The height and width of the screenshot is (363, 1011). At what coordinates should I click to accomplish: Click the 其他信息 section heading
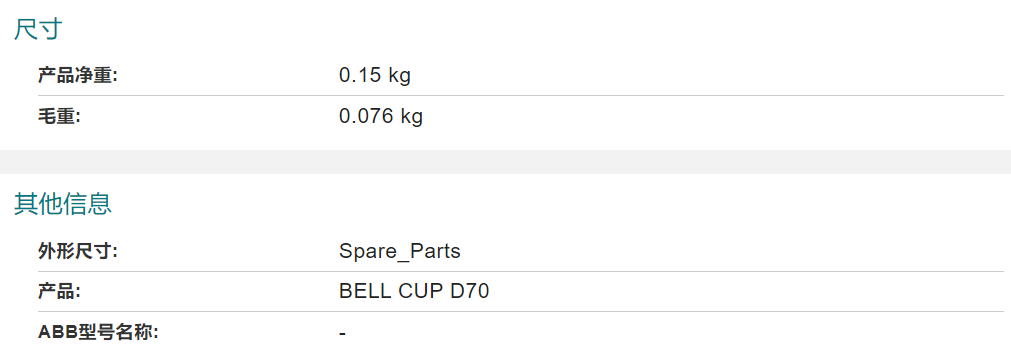pos(63,203)
